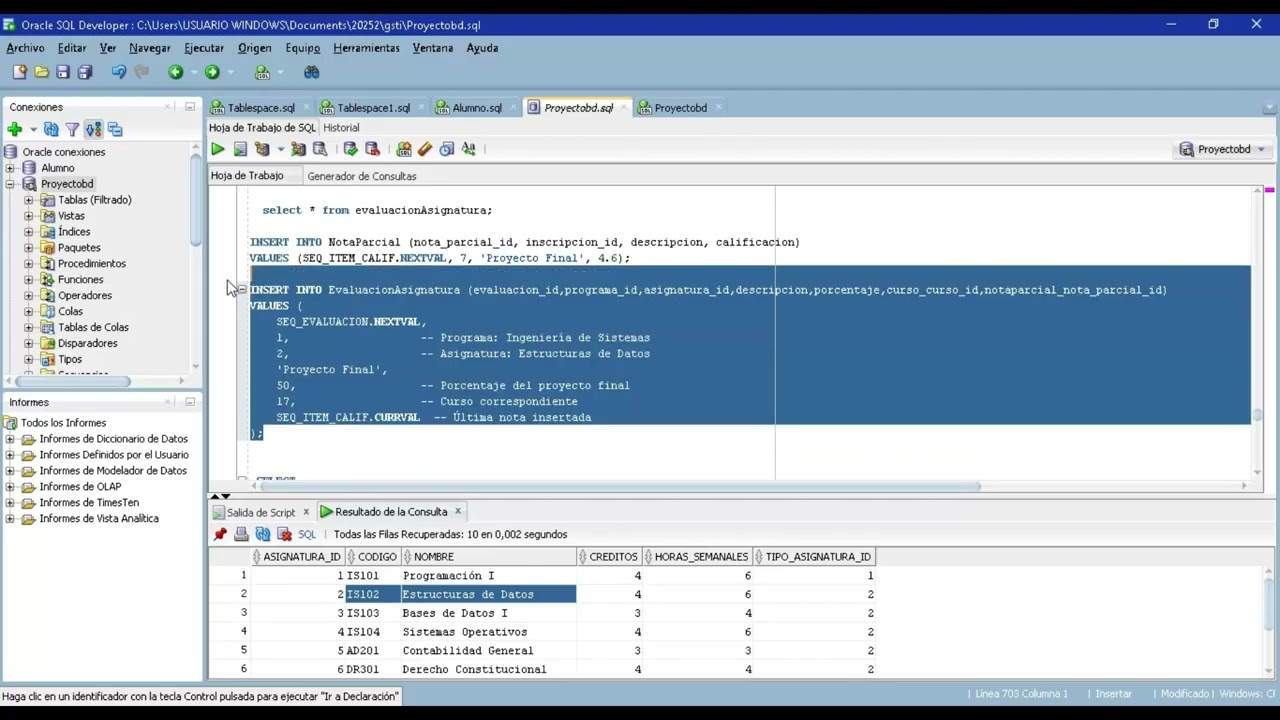Screen dimensions: 1280x720
Task: Apply filter in Conexiones panel
Action: [72, 129]
